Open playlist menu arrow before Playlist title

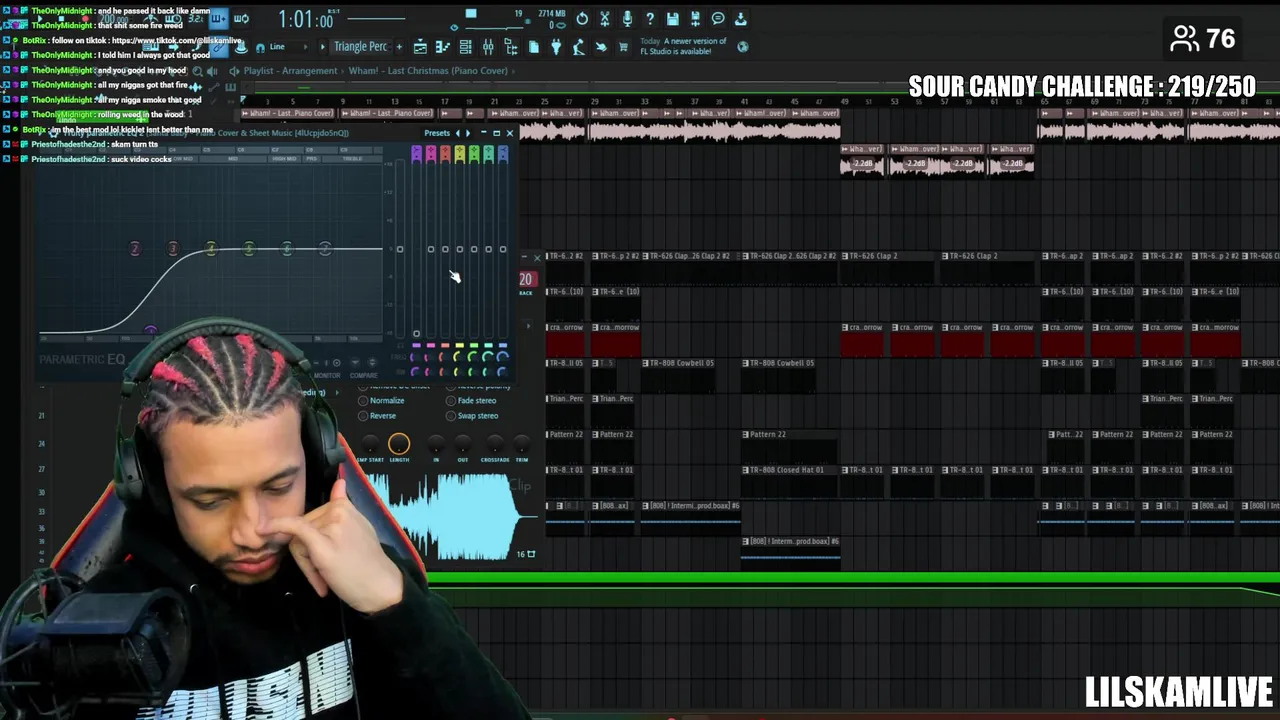234,70
